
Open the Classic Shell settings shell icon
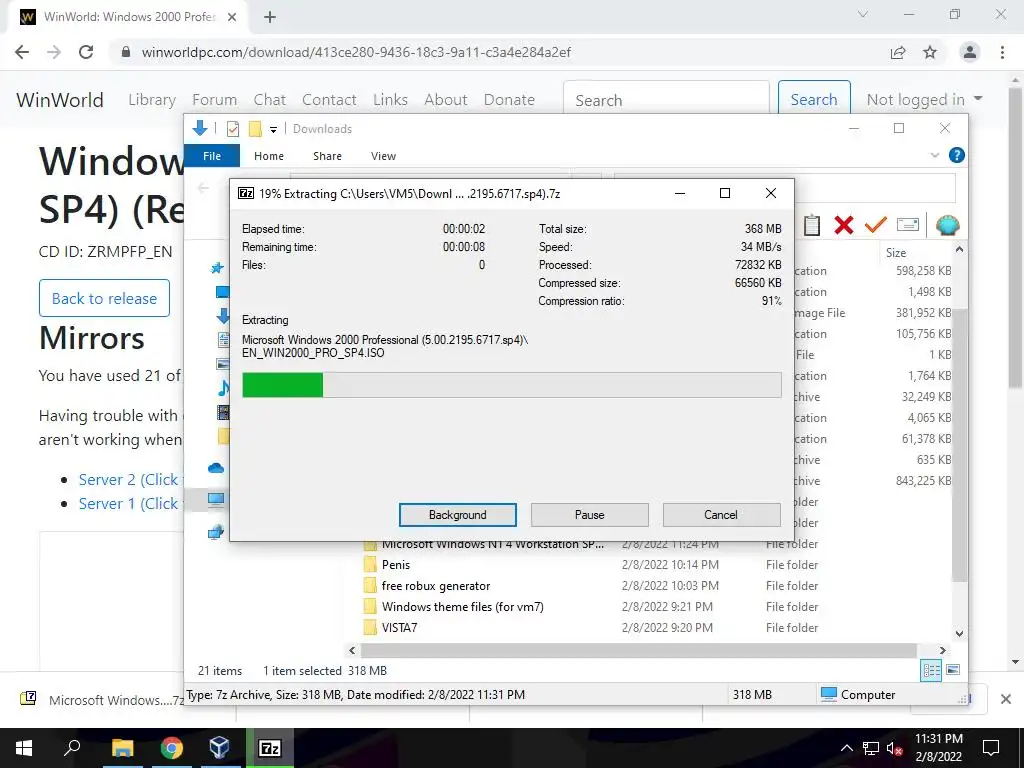(948, 225)
